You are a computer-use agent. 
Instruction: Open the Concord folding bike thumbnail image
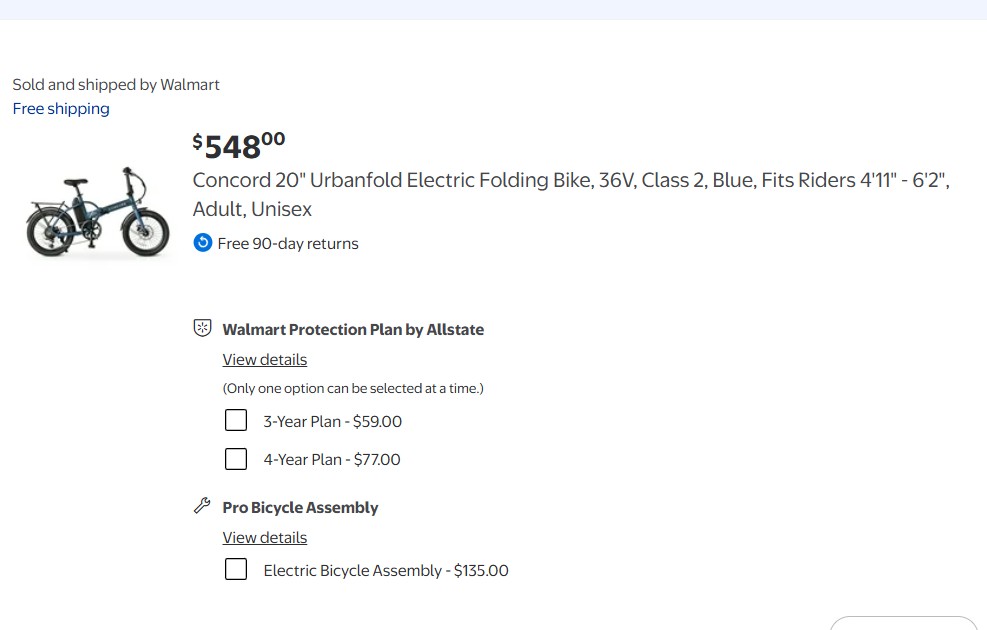(98, 212)
